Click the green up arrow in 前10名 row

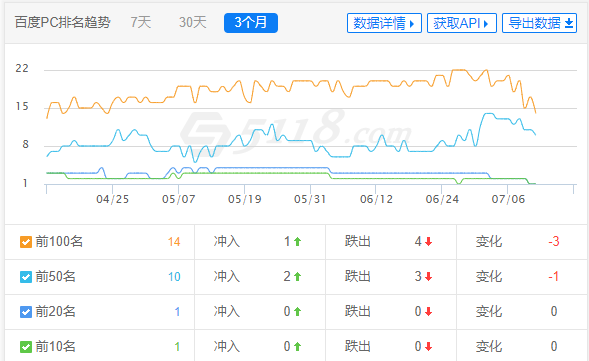298,346
